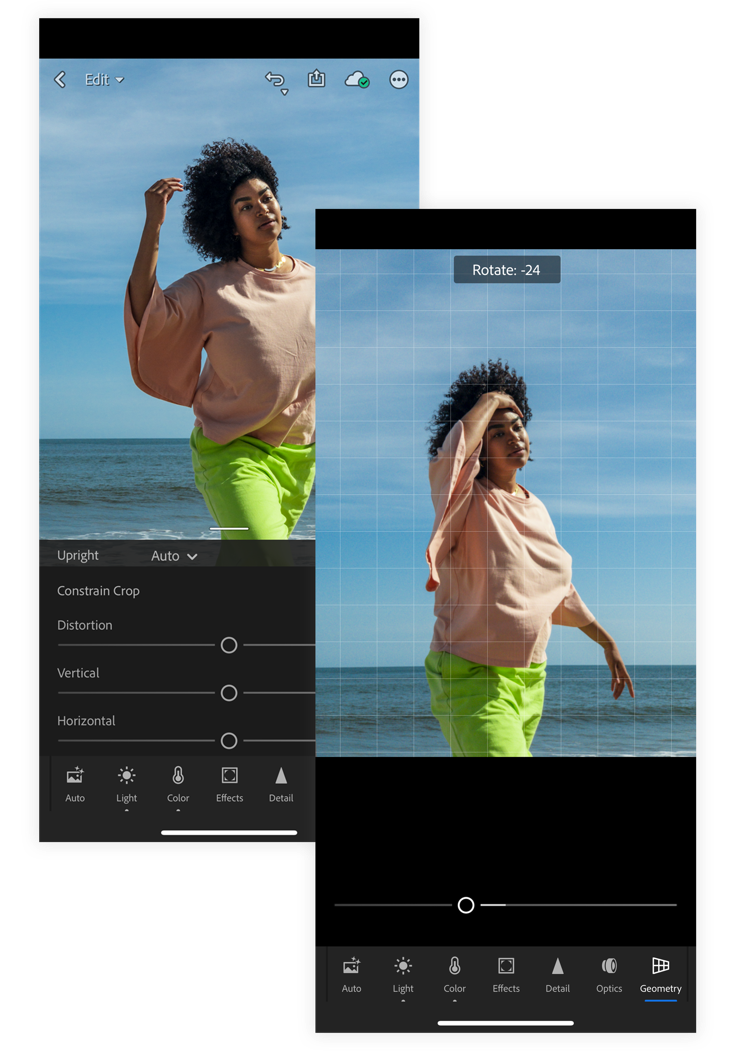Tap the home indicator bar in right phone

tap(505, 1024)
